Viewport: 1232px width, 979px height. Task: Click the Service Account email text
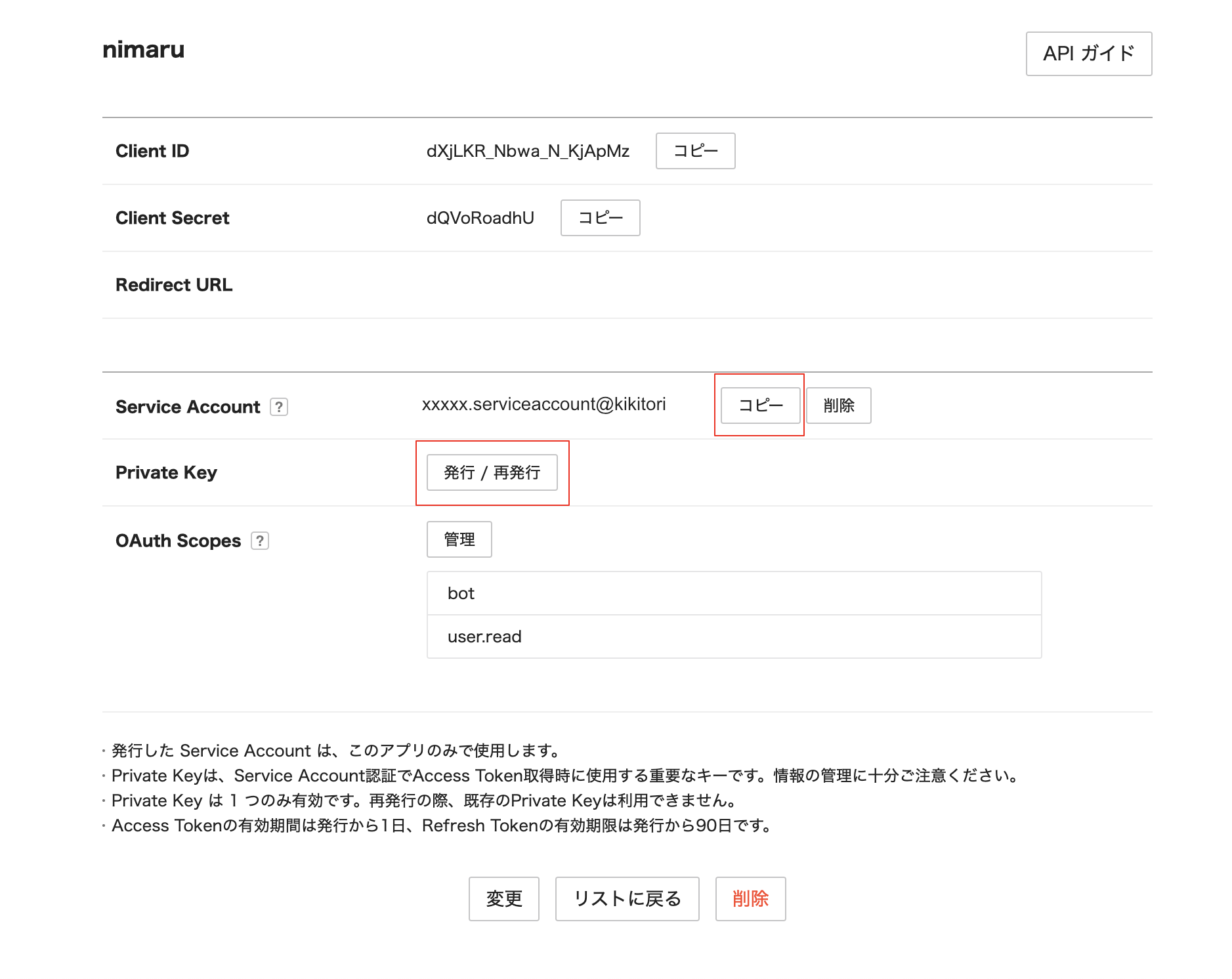point(543,404)
